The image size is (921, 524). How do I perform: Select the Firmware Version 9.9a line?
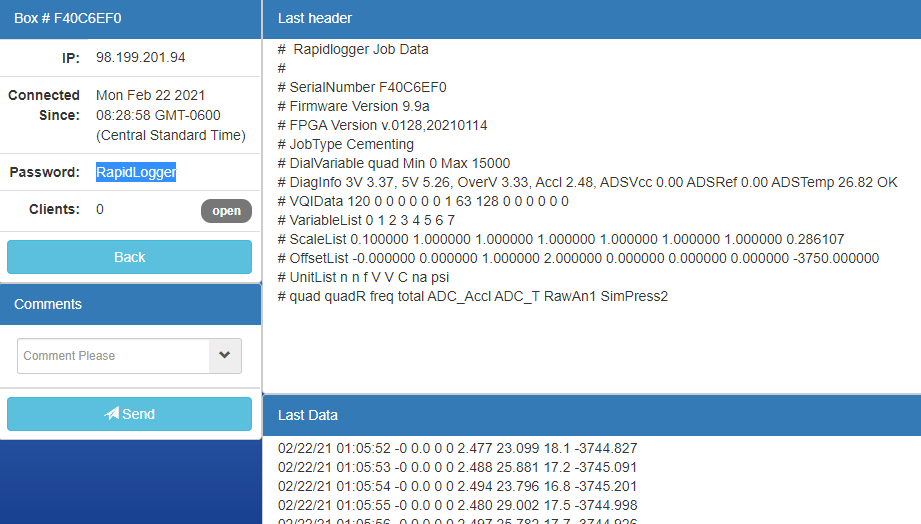click(354, 106)
